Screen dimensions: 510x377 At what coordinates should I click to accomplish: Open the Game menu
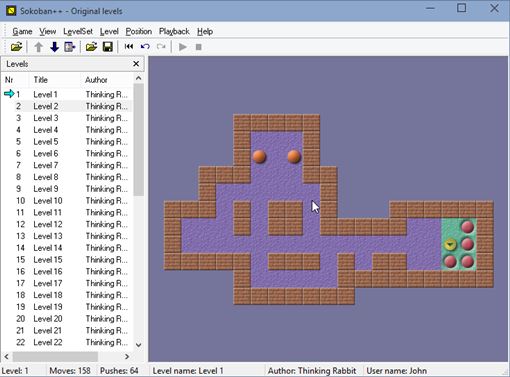(x=22, y=32)
